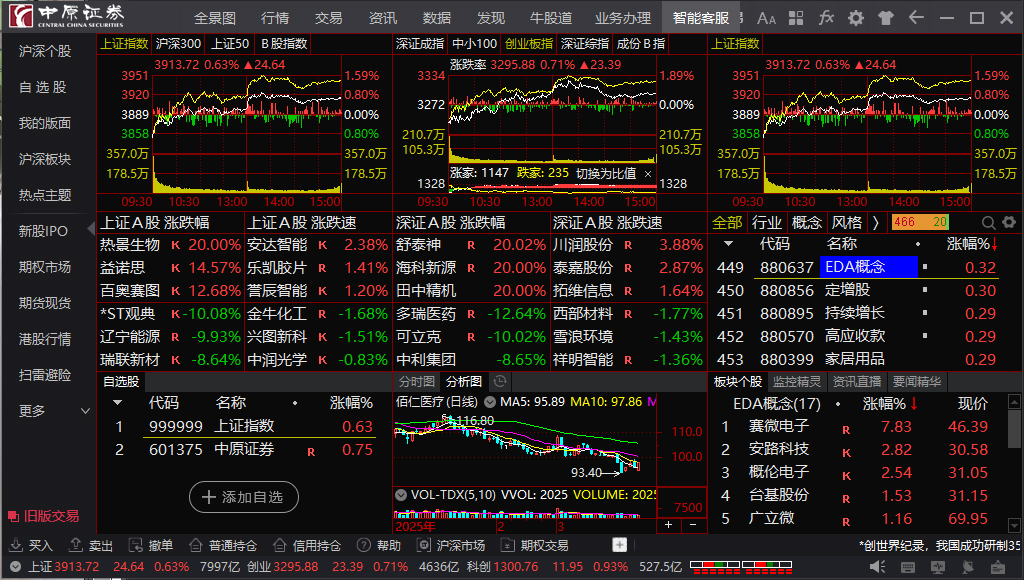Image resolution: width=1024 pixels, height=580 pixels.
Task: Open the 牛股道 menu
Action: (551, 18)
